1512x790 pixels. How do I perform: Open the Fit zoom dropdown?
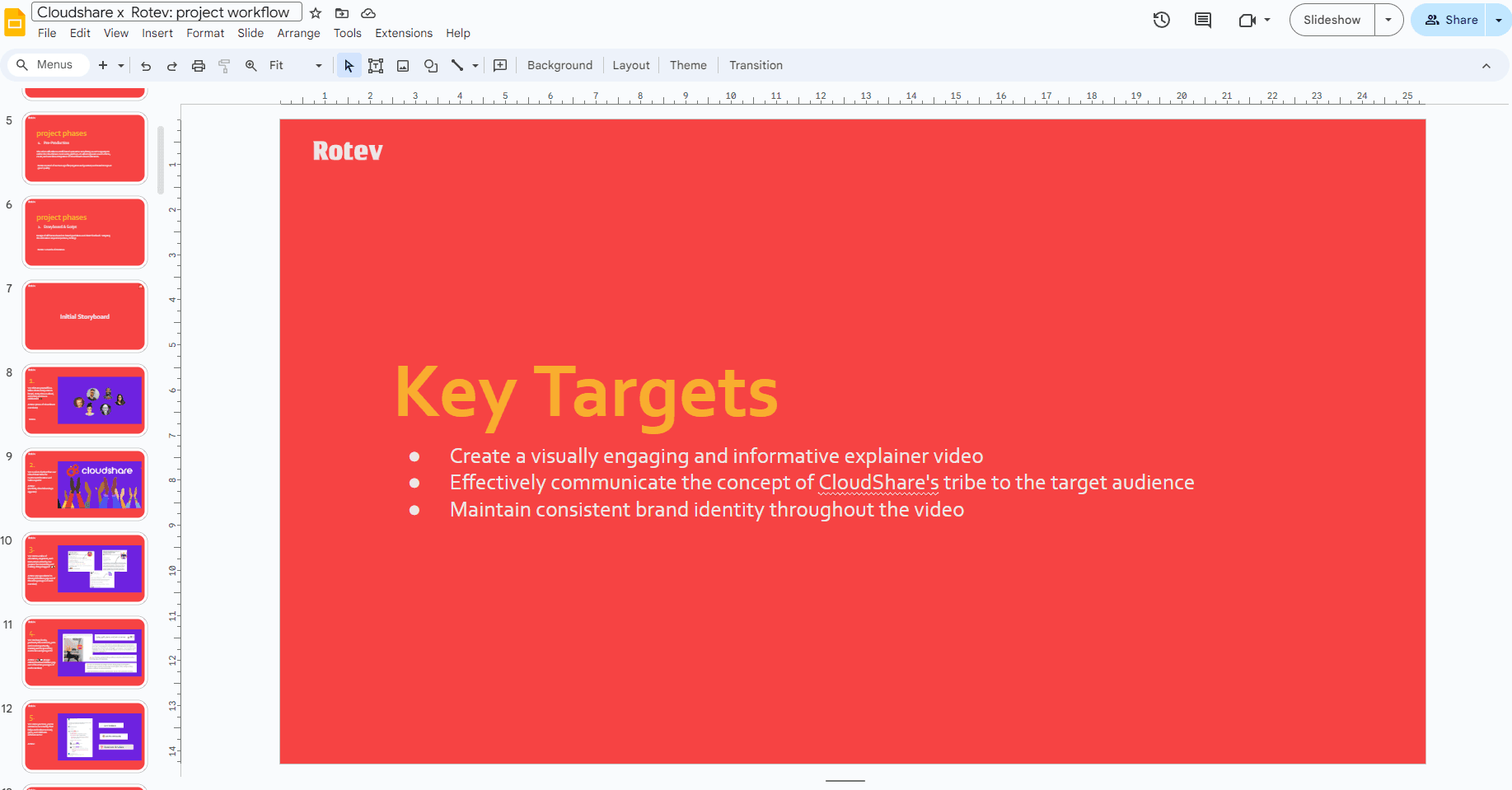click(x=296, y=65)
